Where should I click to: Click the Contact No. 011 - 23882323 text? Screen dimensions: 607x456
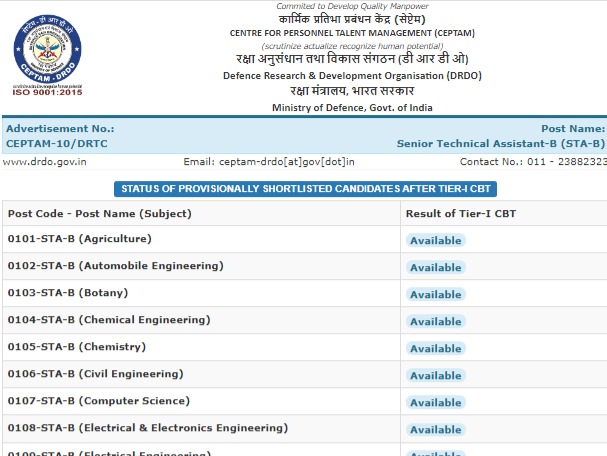point(533,162)
